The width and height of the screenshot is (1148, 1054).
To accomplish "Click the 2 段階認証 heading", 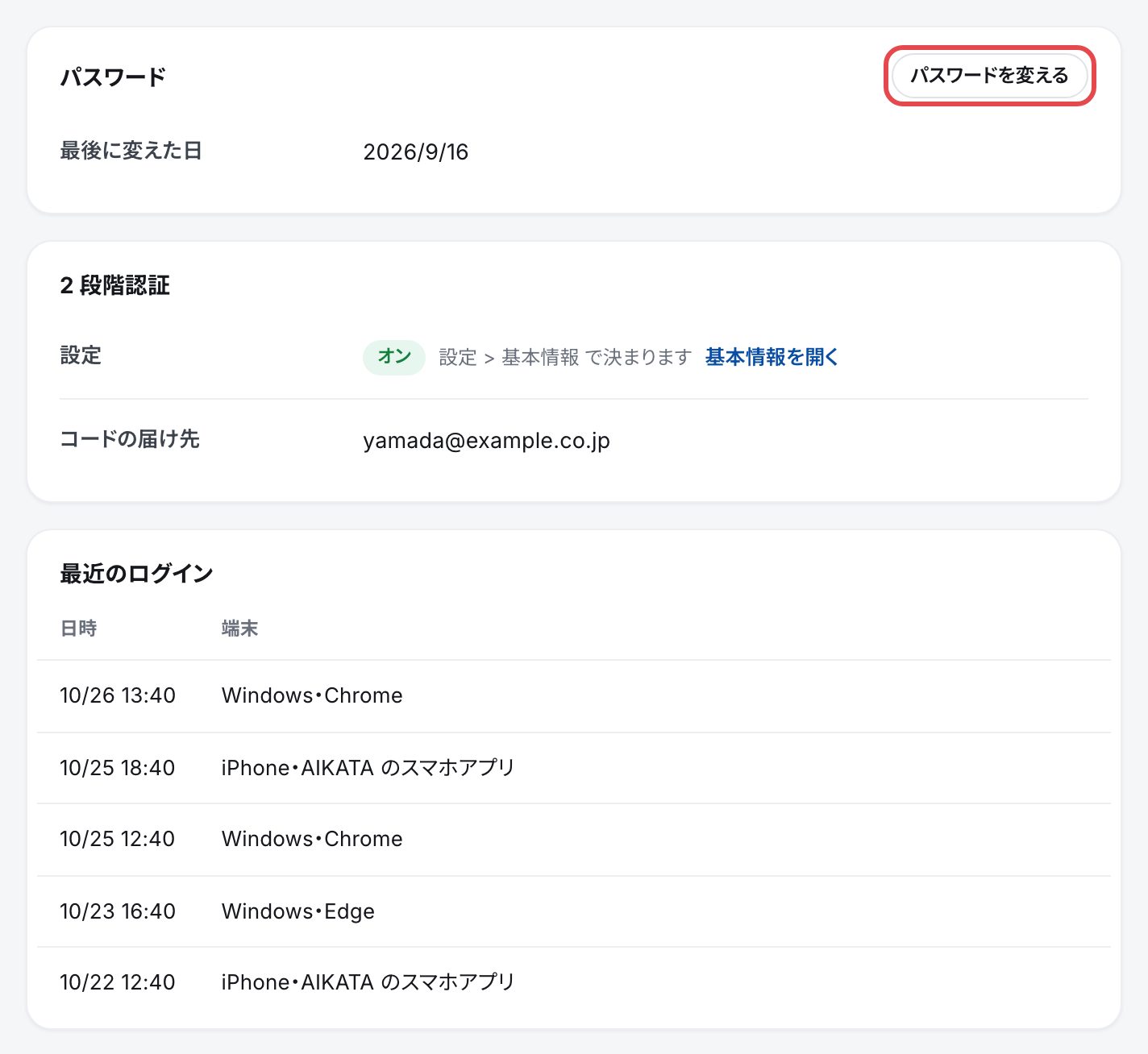I will tap(115, 285).
